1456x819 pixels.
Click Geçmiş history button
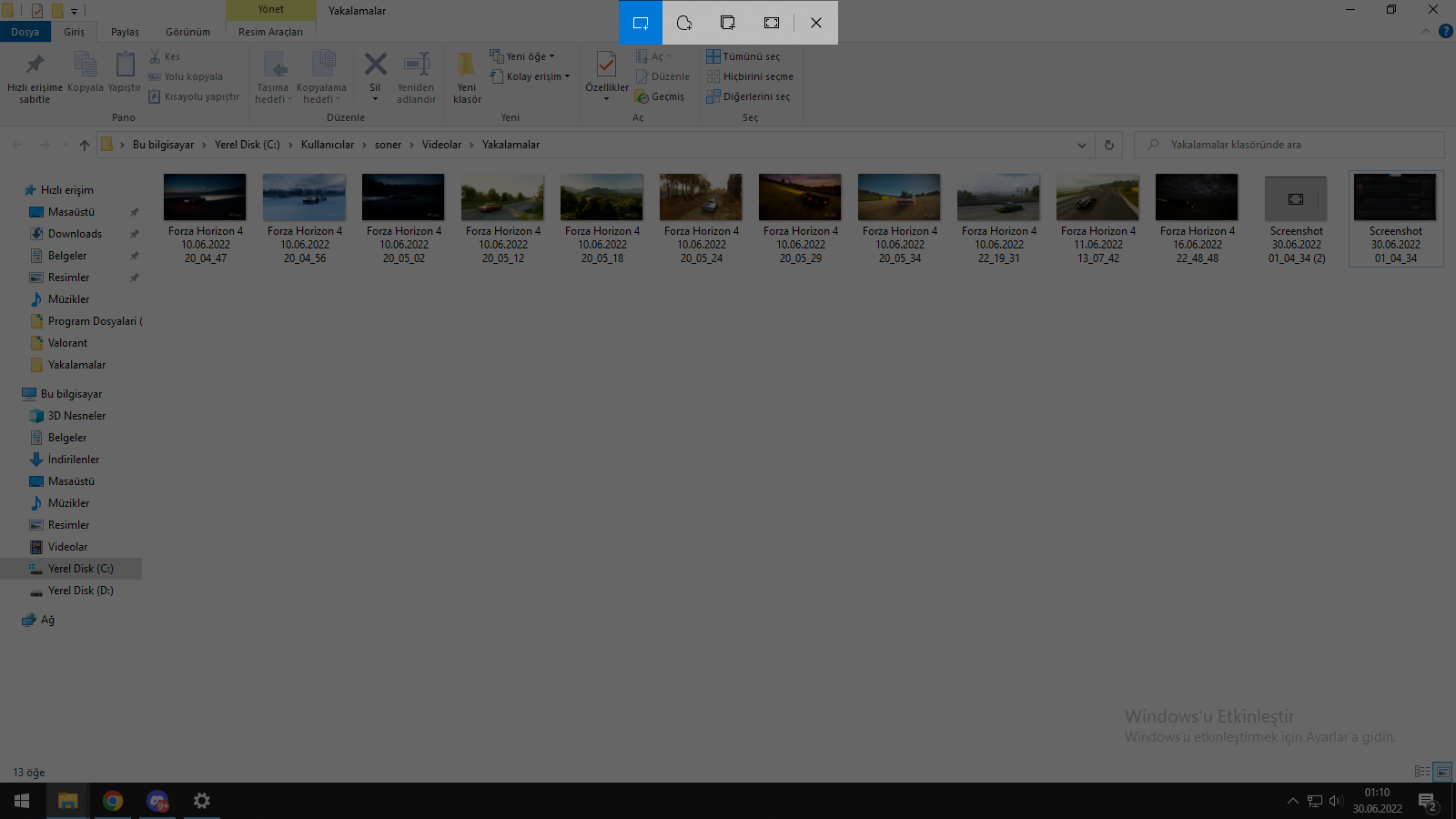click(660, 96)
